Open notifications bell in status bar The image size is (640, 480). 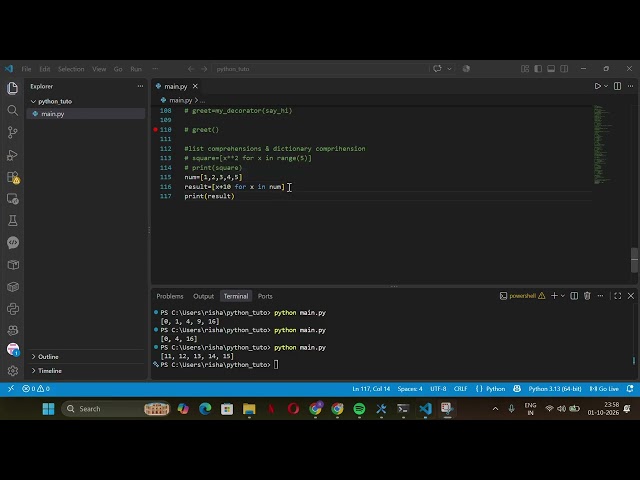pyautogui.click(x=630, y=389)
